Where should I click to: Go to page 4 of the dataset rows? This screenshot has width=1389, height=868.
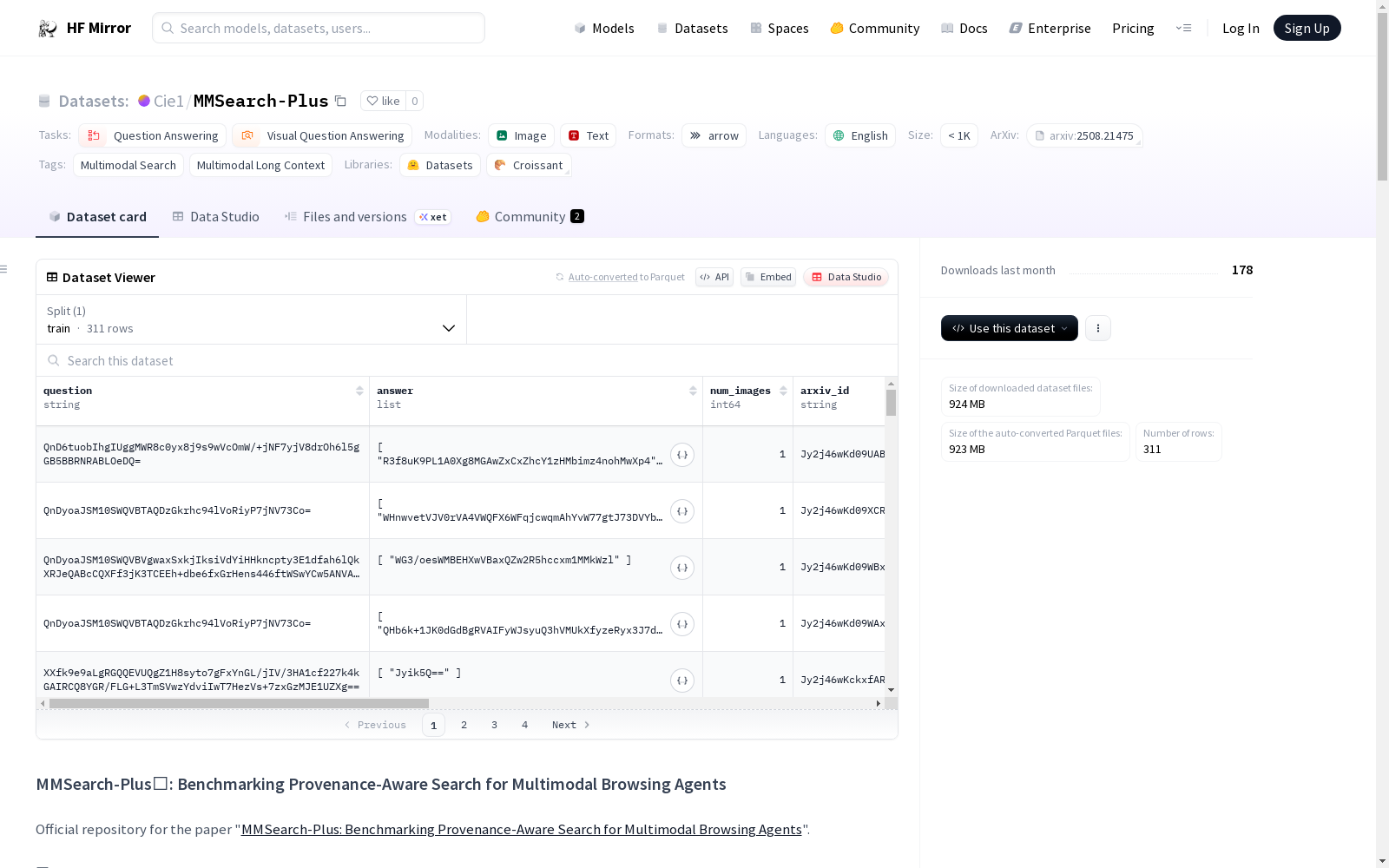525,725
